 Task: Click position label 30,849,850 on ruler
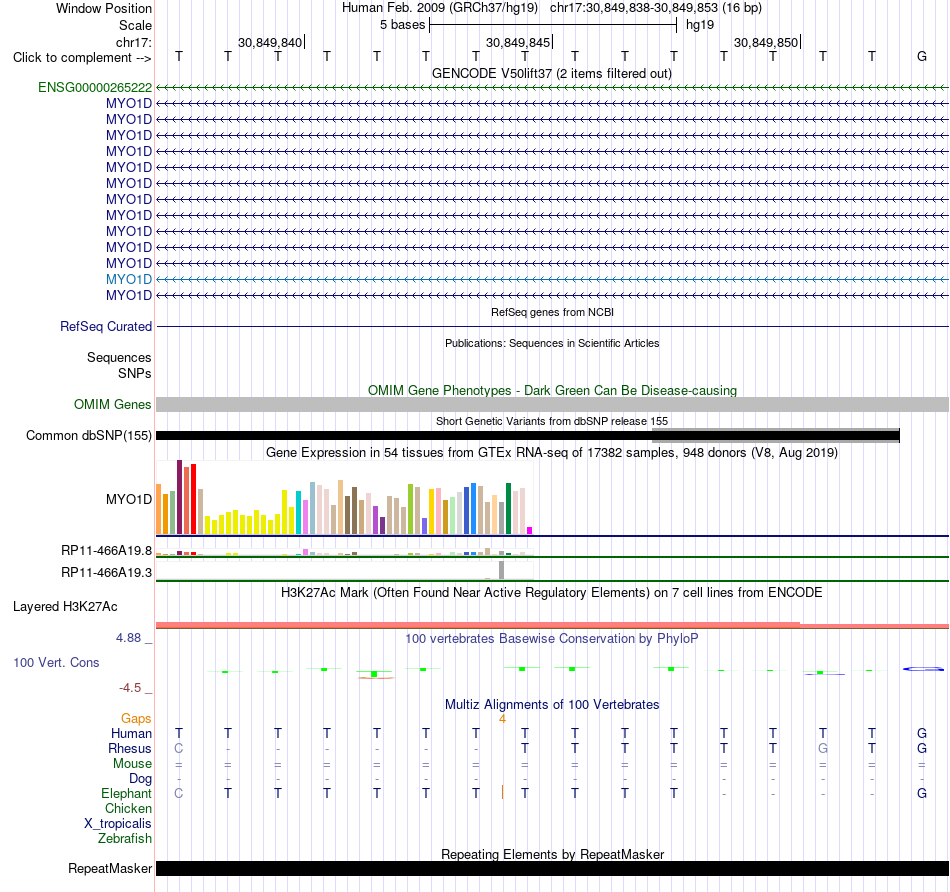click(x=766, y=42)
